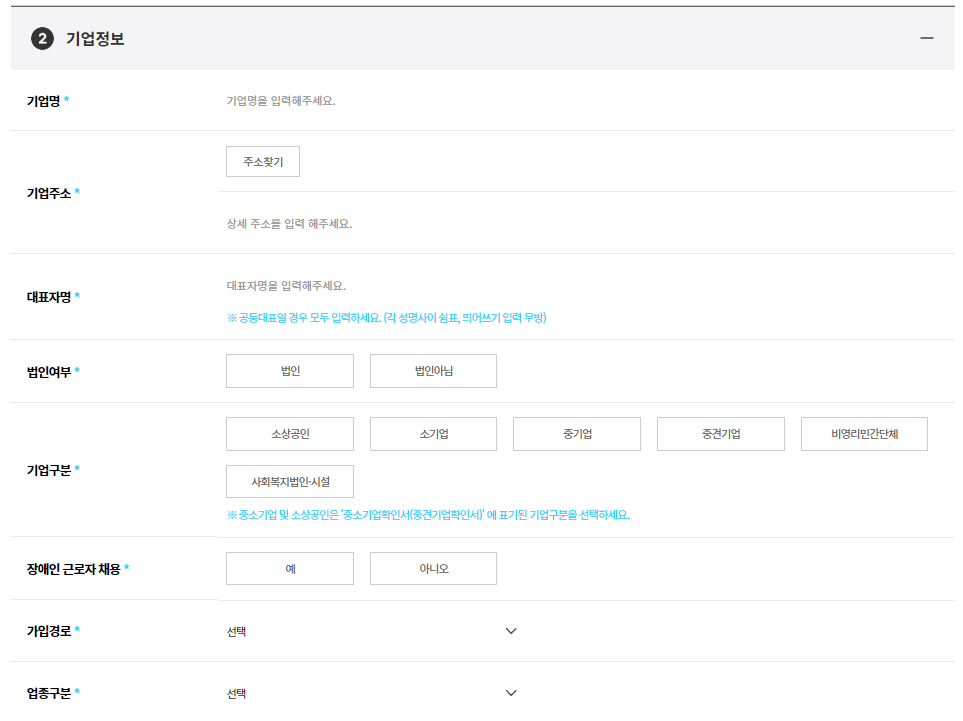Select 중기업 company classification
The height and width of the screenshot is (721, 963).
coord(577,433)
